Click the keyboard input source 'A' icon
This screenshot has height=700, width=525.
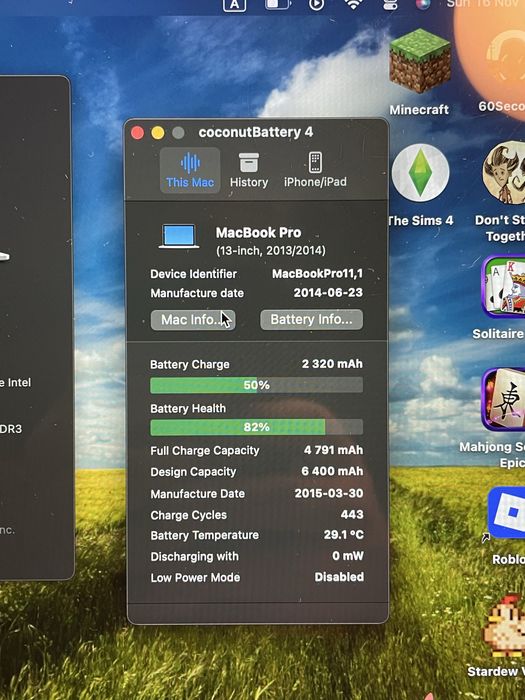(x=234, y=5)
